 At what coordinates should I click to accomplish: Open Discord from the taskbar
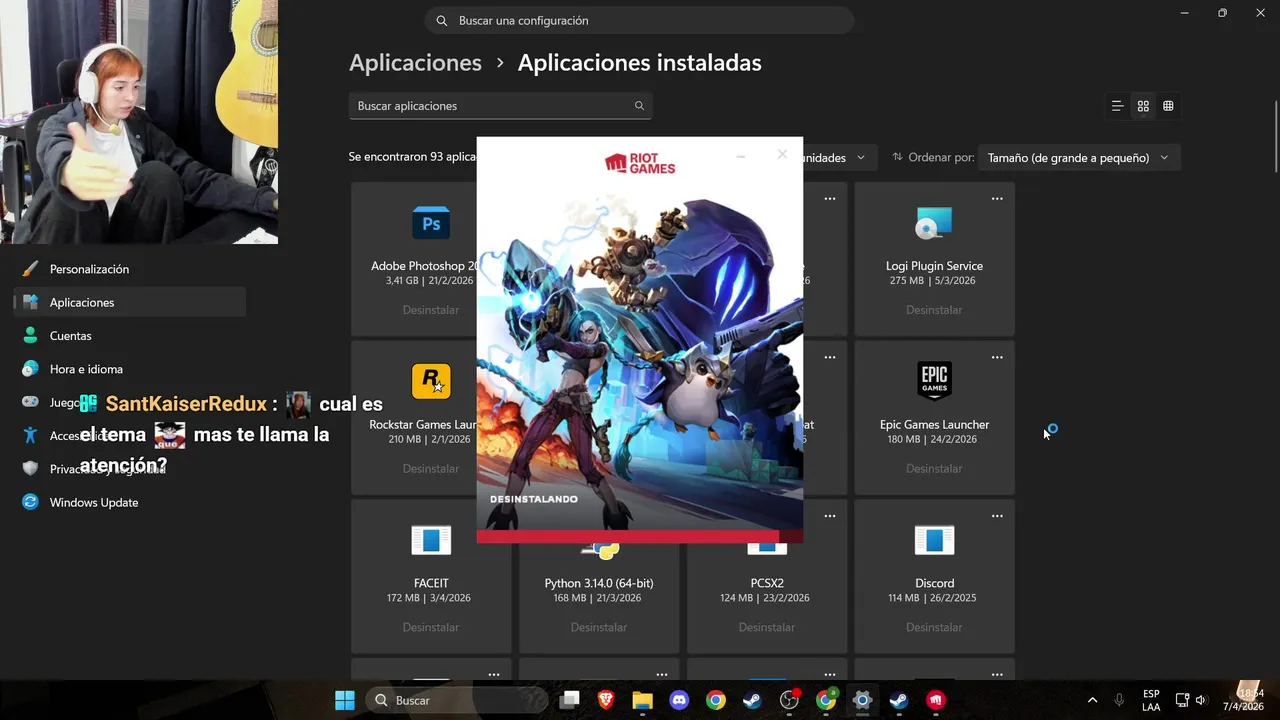point(679,700)
